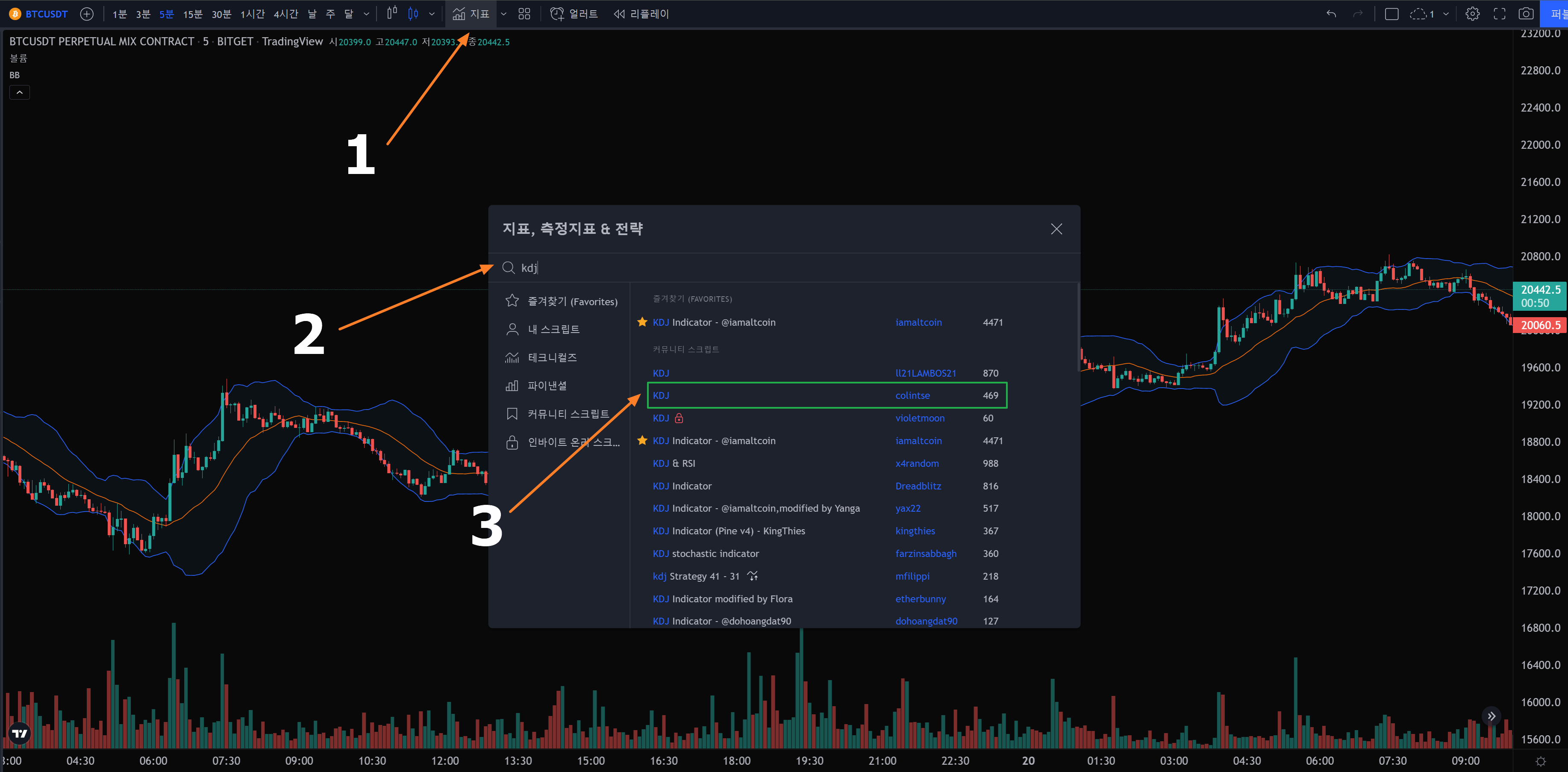Click the lock icon on violetmoon's KDJ
1568x772 pixels.
[x=680, y=418]
